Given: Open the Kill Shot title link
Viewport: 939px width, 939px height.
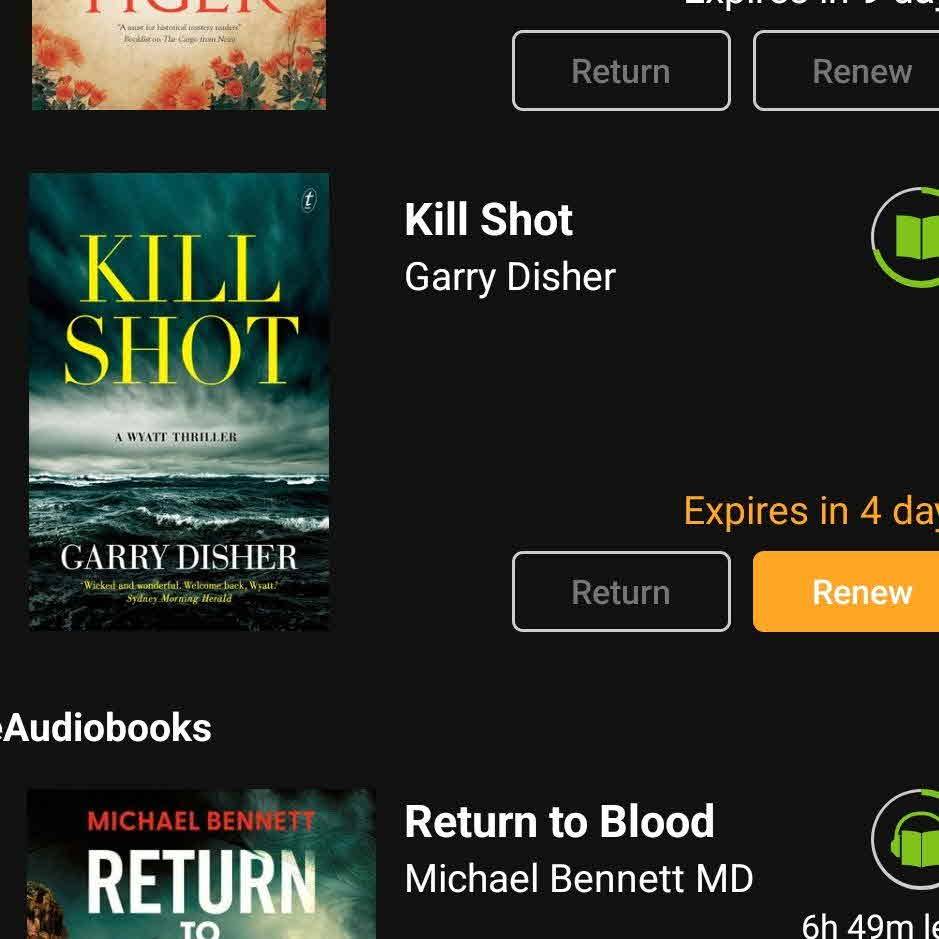Looking at the screenshot, I should pyautogui.click(x=489, y=220).
